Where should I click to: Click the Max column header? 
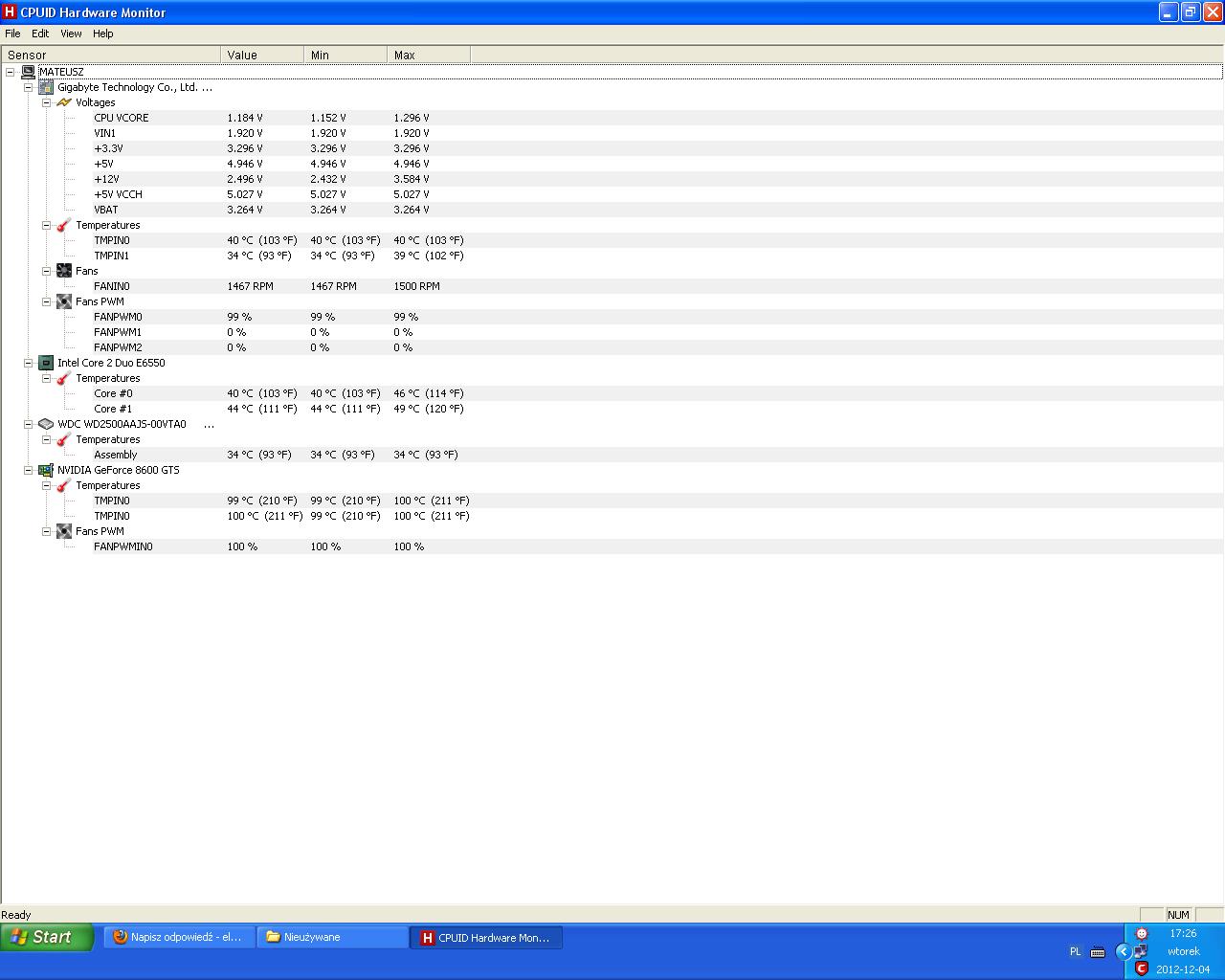(429, 56)
